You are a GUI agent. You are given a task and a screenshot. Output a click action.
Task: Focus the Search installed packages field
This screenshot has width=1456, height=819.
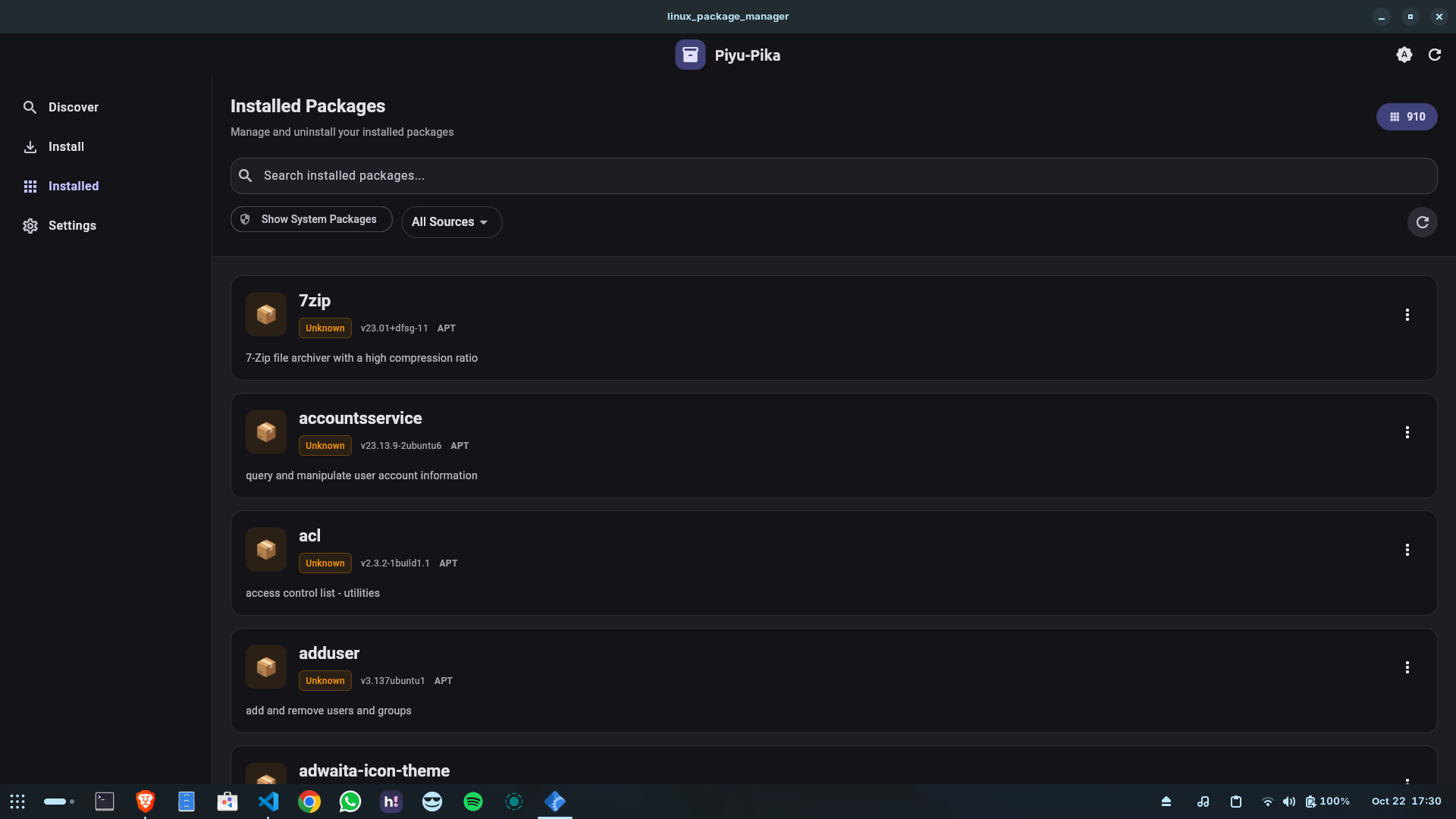pyautogui.click(x=833, y=176)
